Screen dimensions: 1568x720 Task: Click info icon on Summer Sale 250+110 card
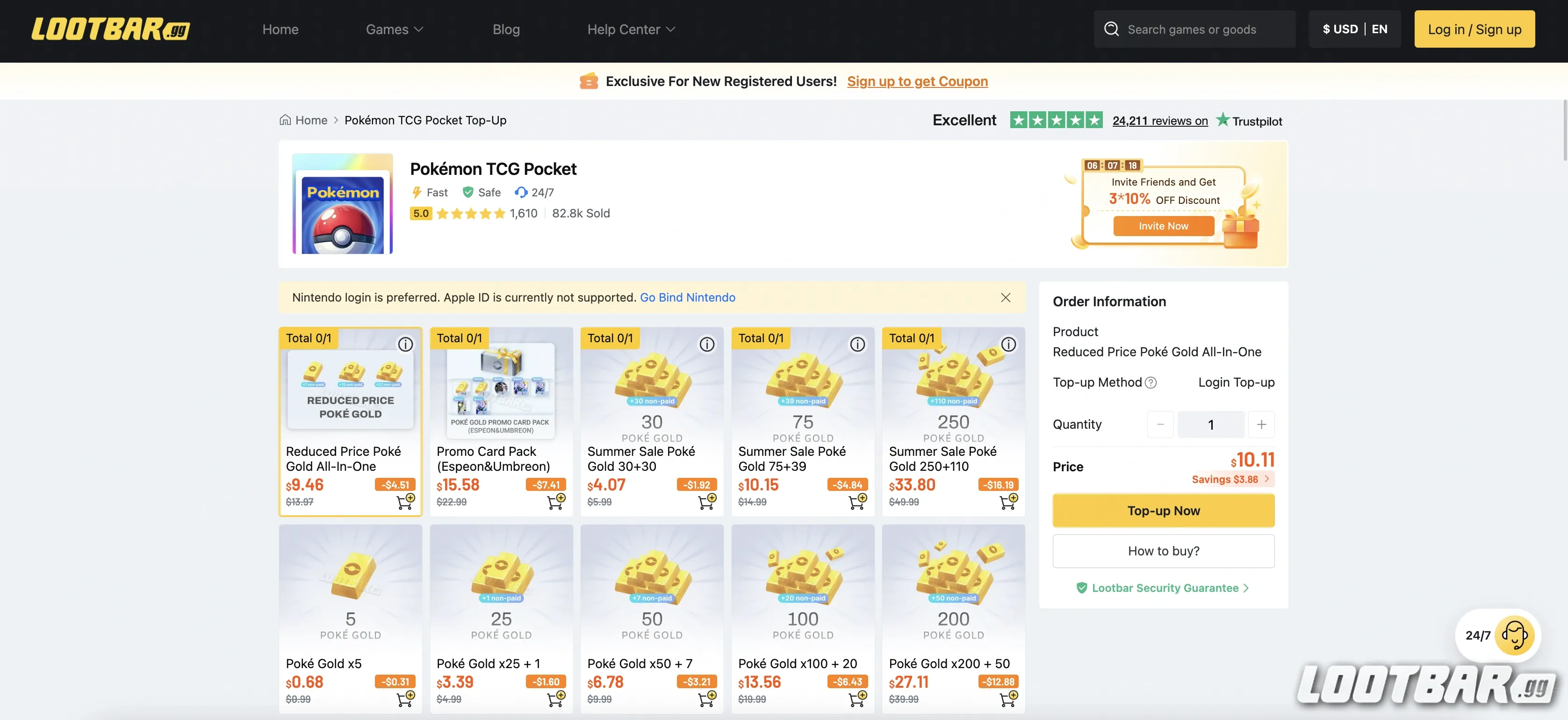(1008, 345)
